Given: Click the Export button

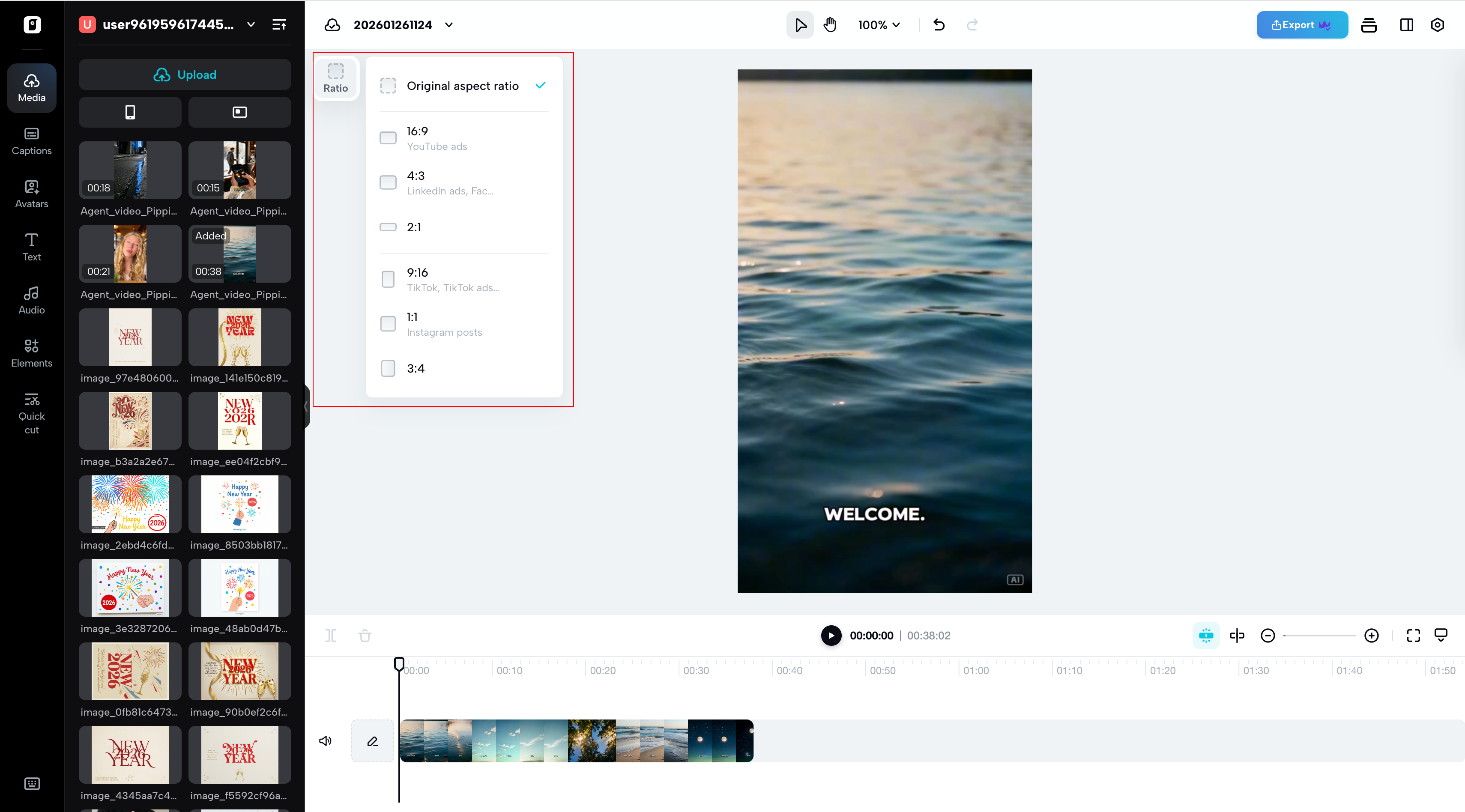Looking at the screenshot, I should [1301, 24].
